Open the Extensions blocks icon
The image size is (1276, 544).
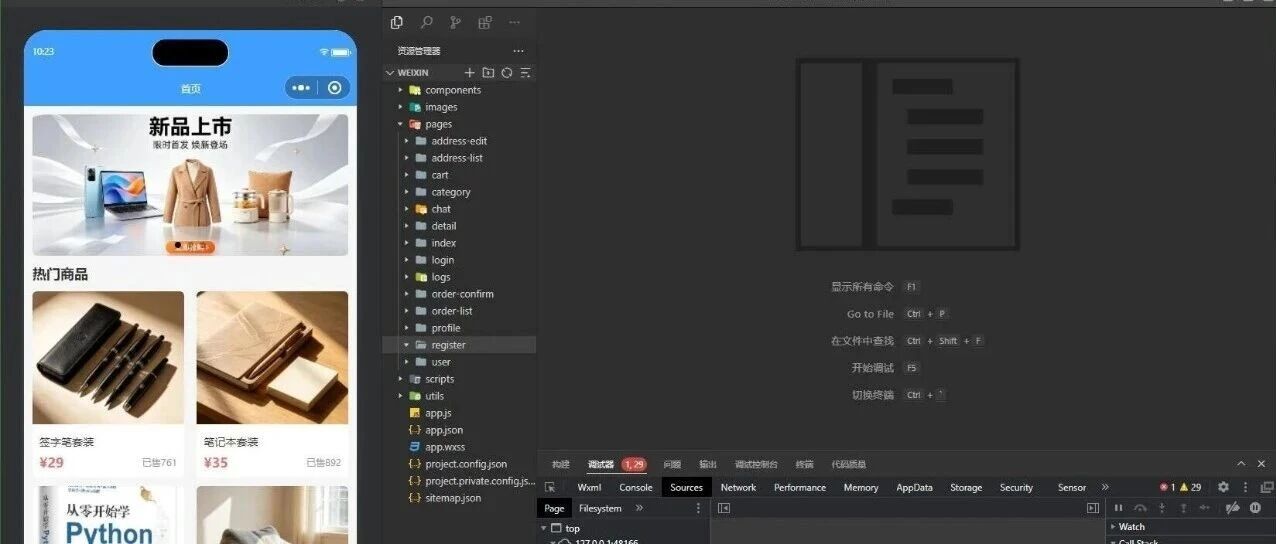[485, 22]
